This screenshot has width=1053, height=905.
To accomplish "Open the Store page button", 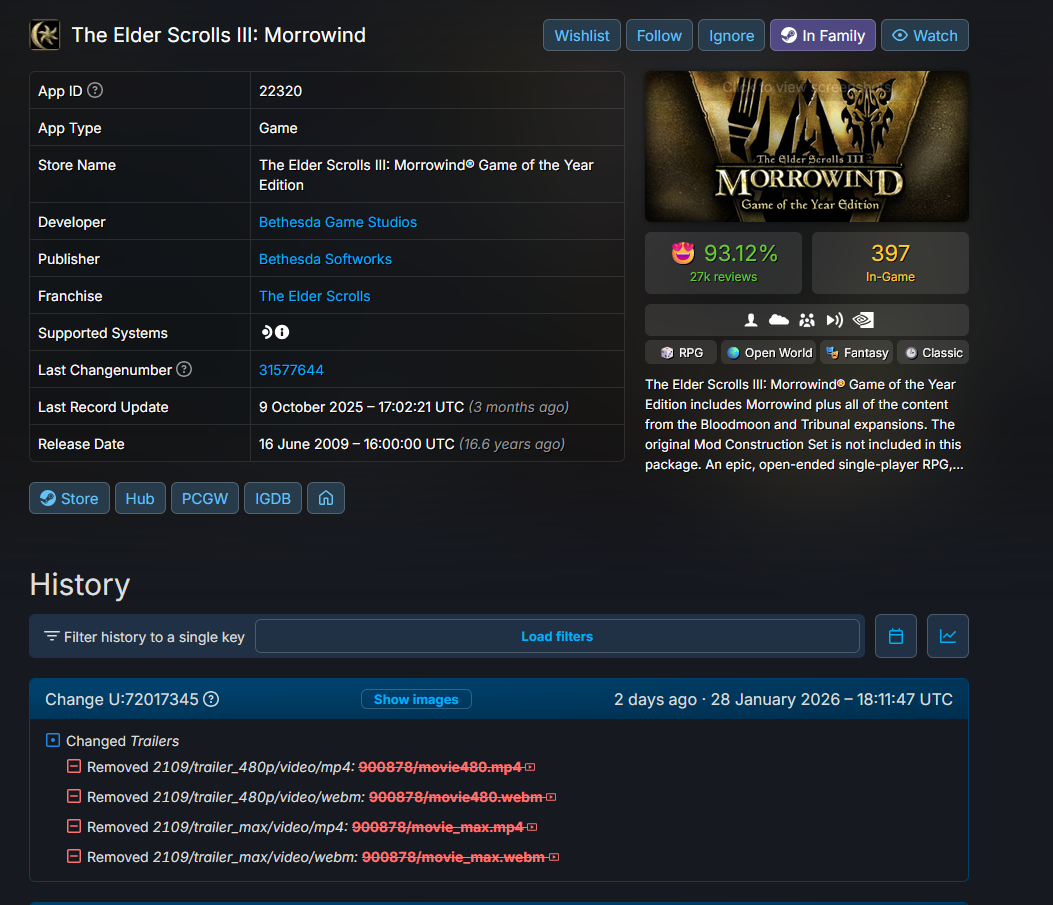I will point(69,498).
